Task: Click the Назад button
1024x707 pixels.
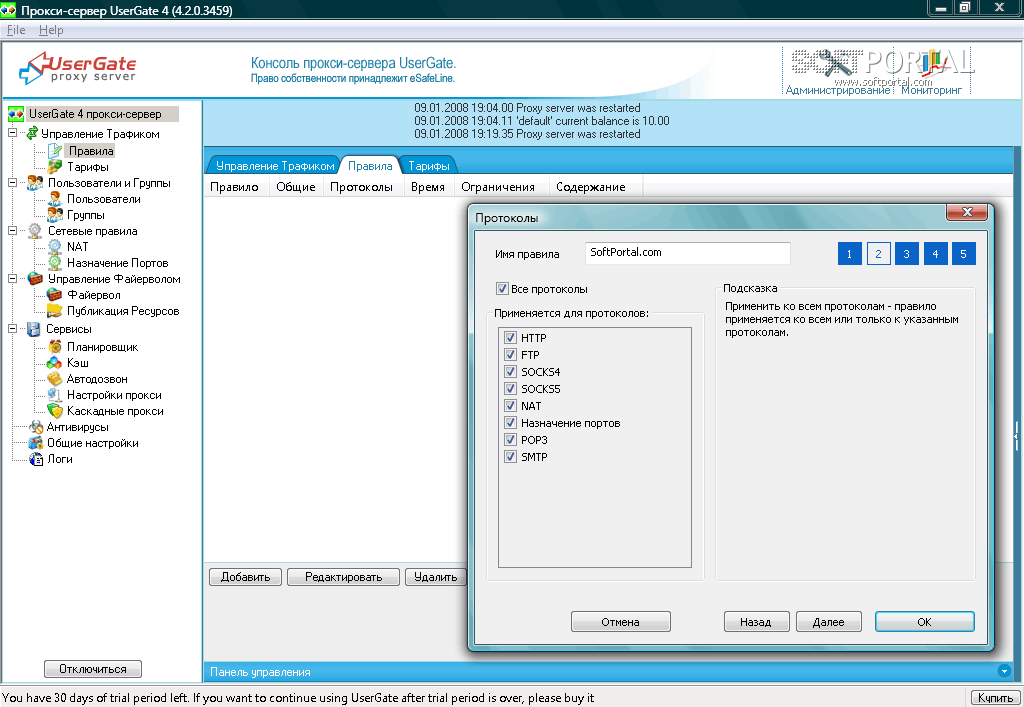Action: coord(756,622)
